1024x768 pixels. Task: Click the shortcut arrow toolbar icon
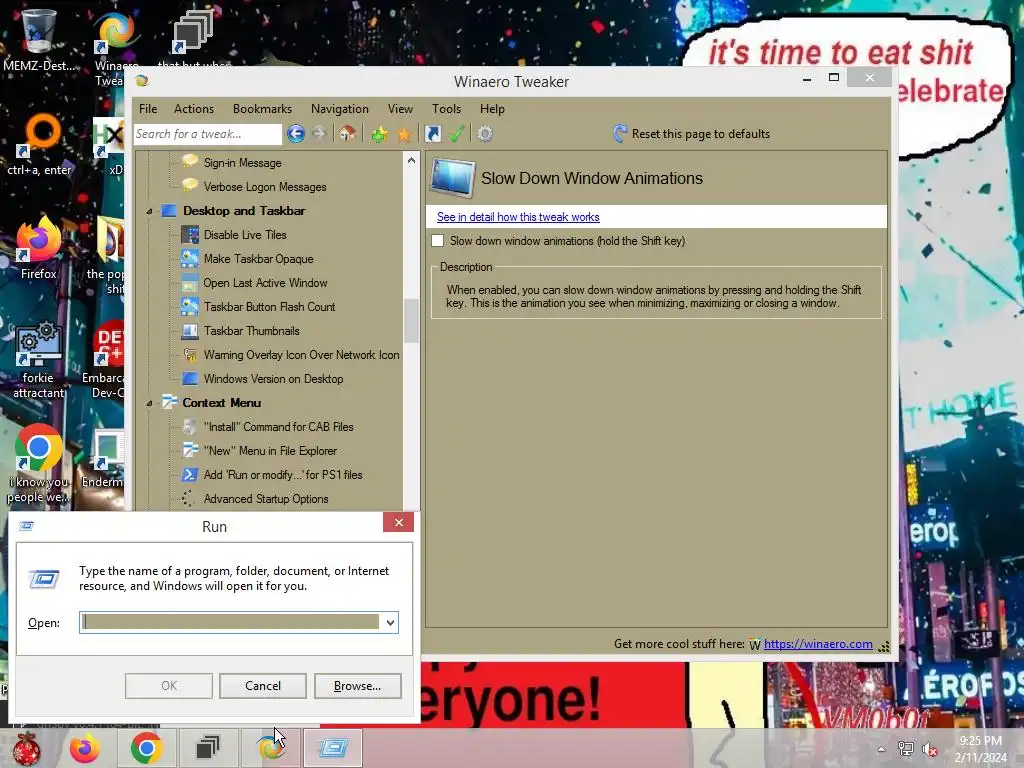(432, 134)
